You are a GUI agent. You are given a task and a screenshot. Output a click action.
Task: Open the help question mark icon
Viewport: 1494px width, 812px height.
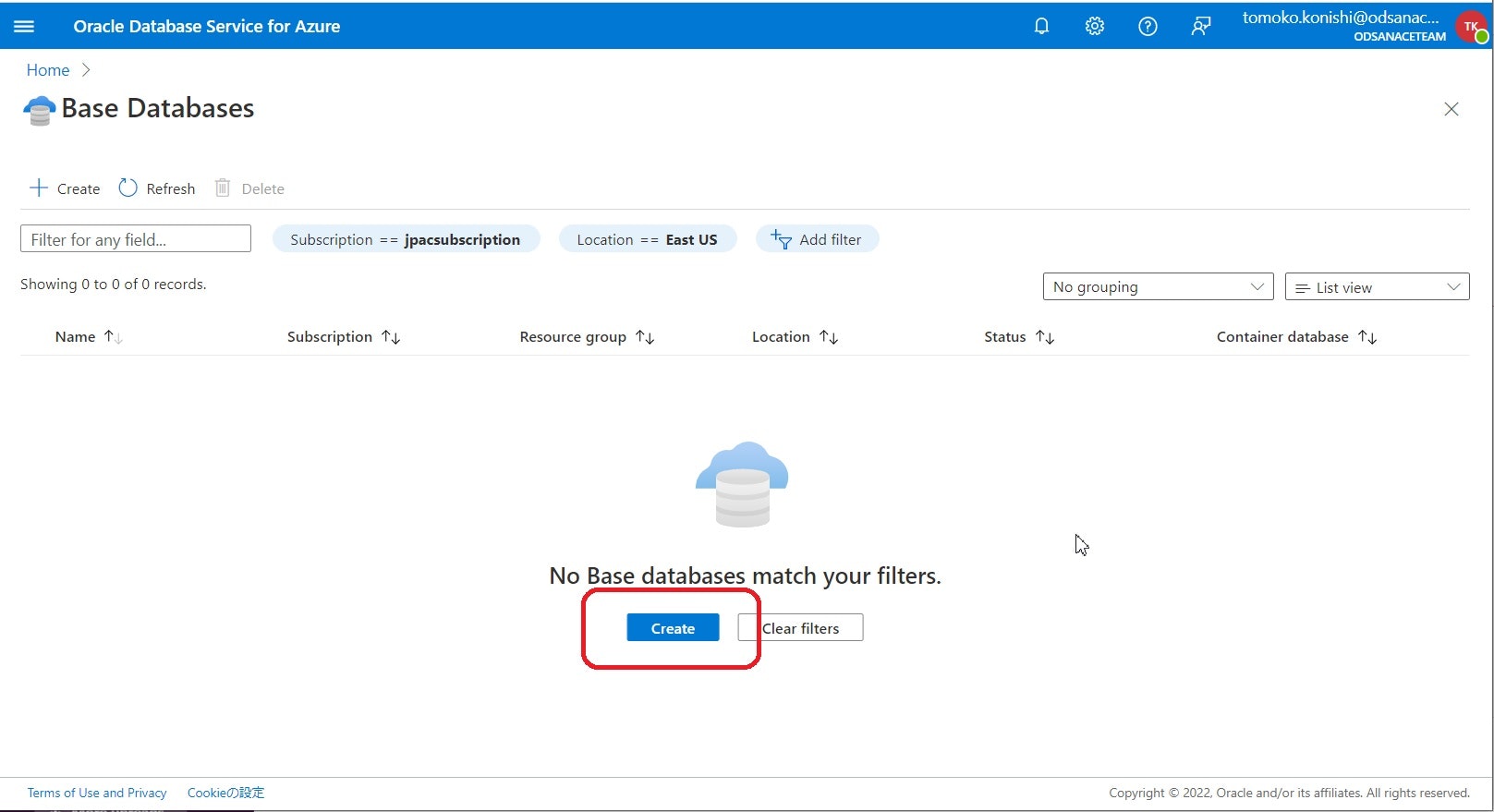click(x=1148, y=26)
